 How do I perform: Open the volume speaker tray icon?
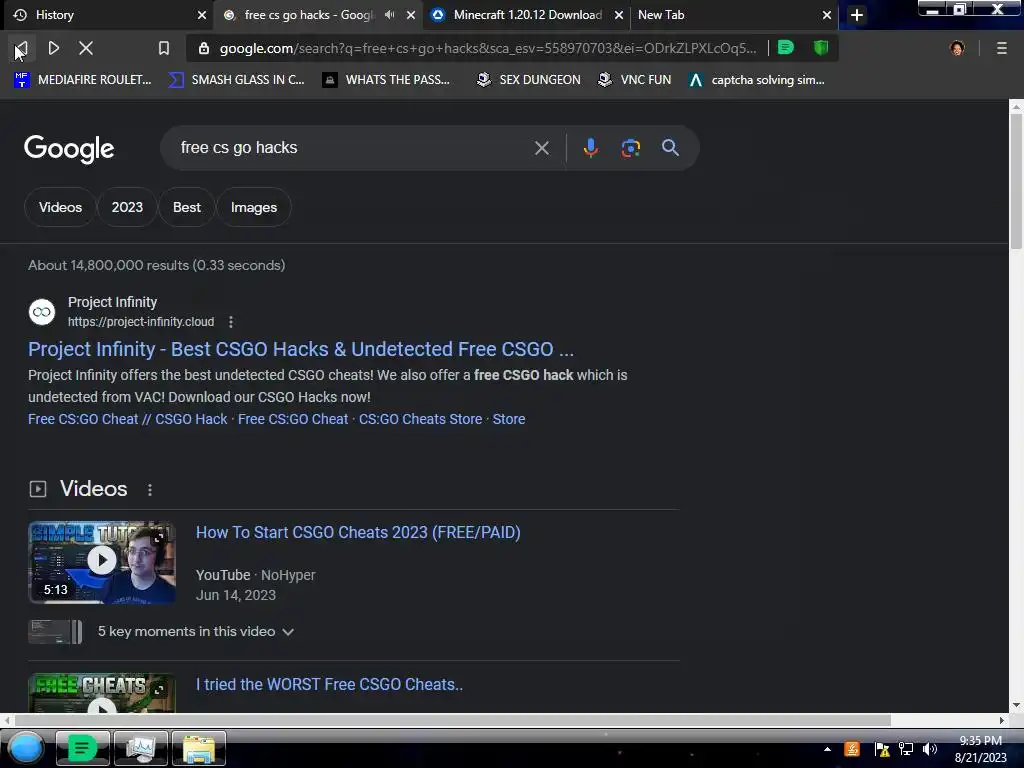point(929,749)
